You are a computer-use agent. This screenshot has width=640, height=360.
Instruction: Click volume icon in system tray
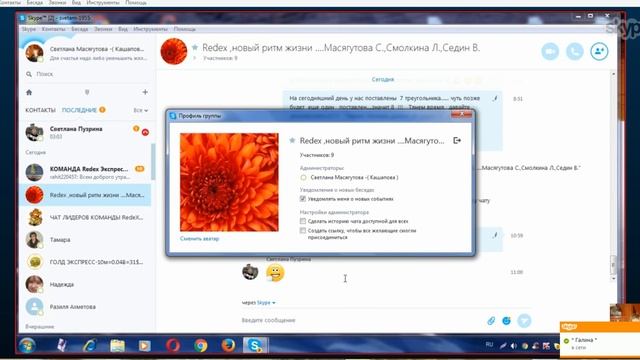point(513,346)
